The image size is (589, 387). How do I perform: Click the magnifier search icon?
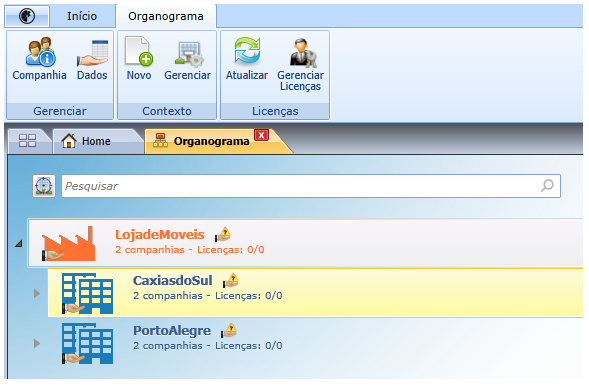[x=547, y=185]
